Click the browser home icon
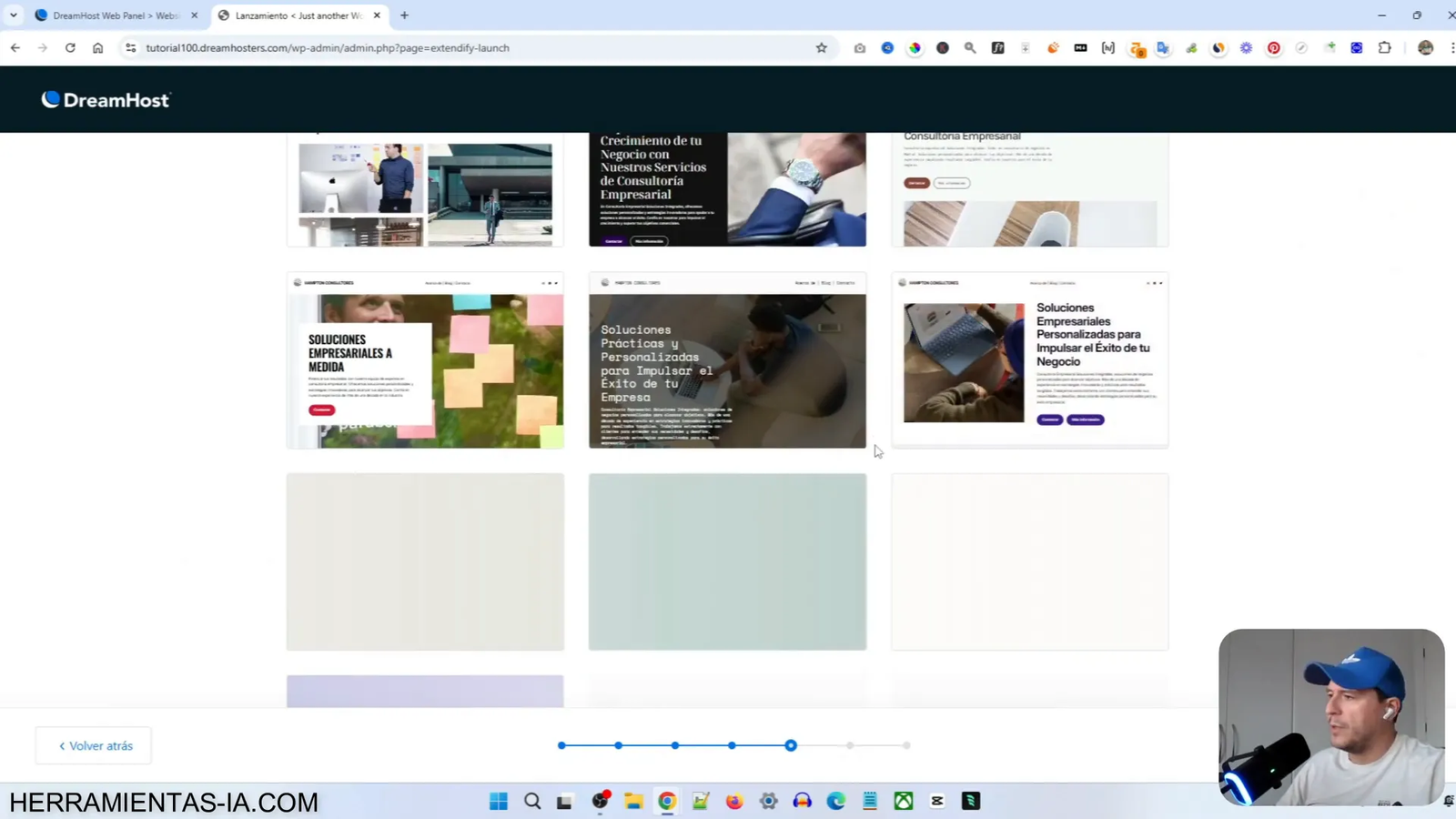This screenshot has width=1456, height=819. [x=99, y=47]
